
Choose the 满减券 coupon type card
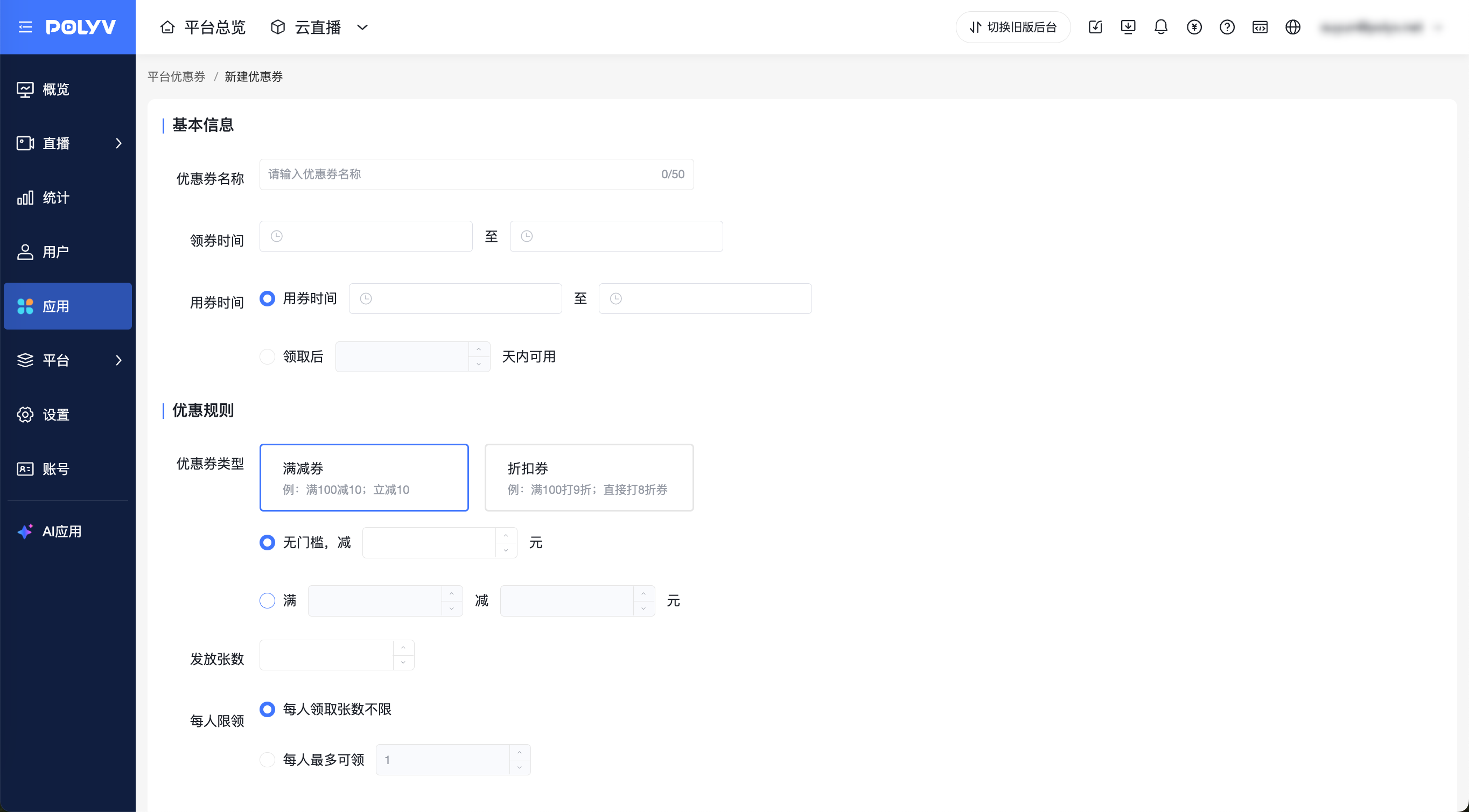pos(365,478)
